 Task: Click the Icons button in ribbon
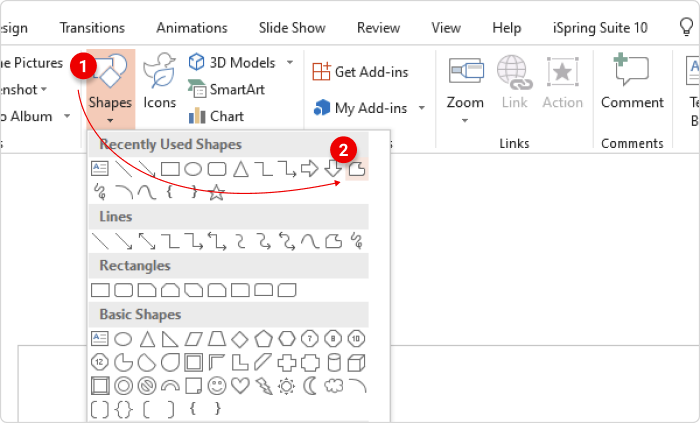(x=159, y=81)
